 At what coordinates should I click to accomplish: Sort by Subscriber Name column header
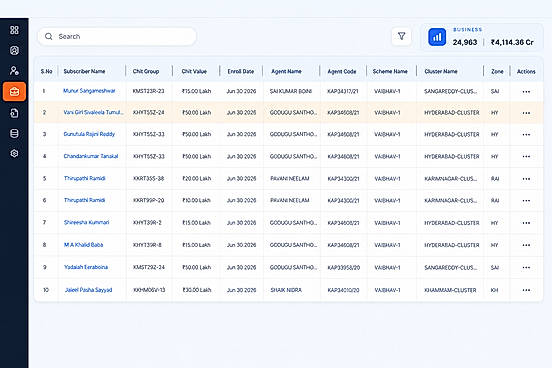[x=84, y=71]
